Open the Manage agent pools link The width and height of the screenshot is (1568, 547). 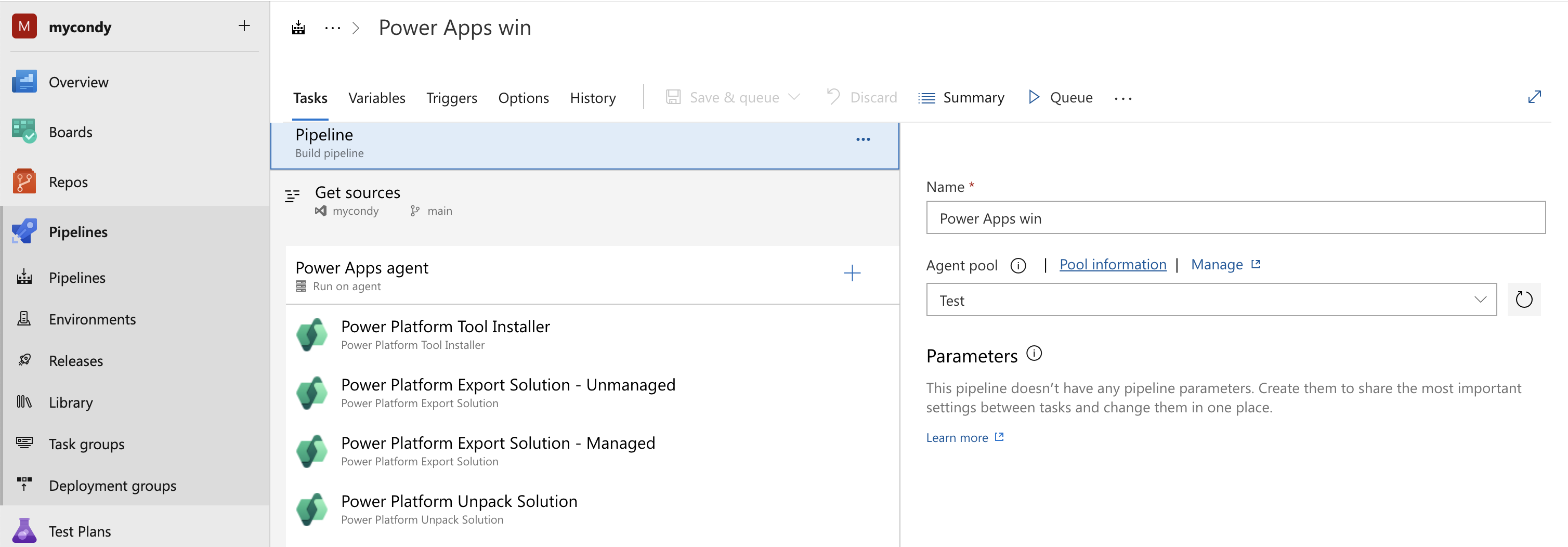[x=1225, y=265]
